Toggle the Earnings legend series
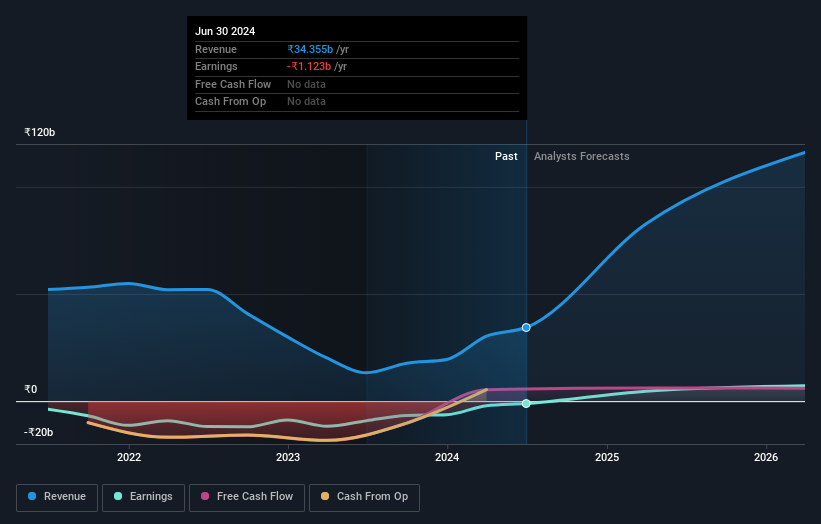This screenshot has height=524, width=821. pyautogui.click(x=143, y=497)
